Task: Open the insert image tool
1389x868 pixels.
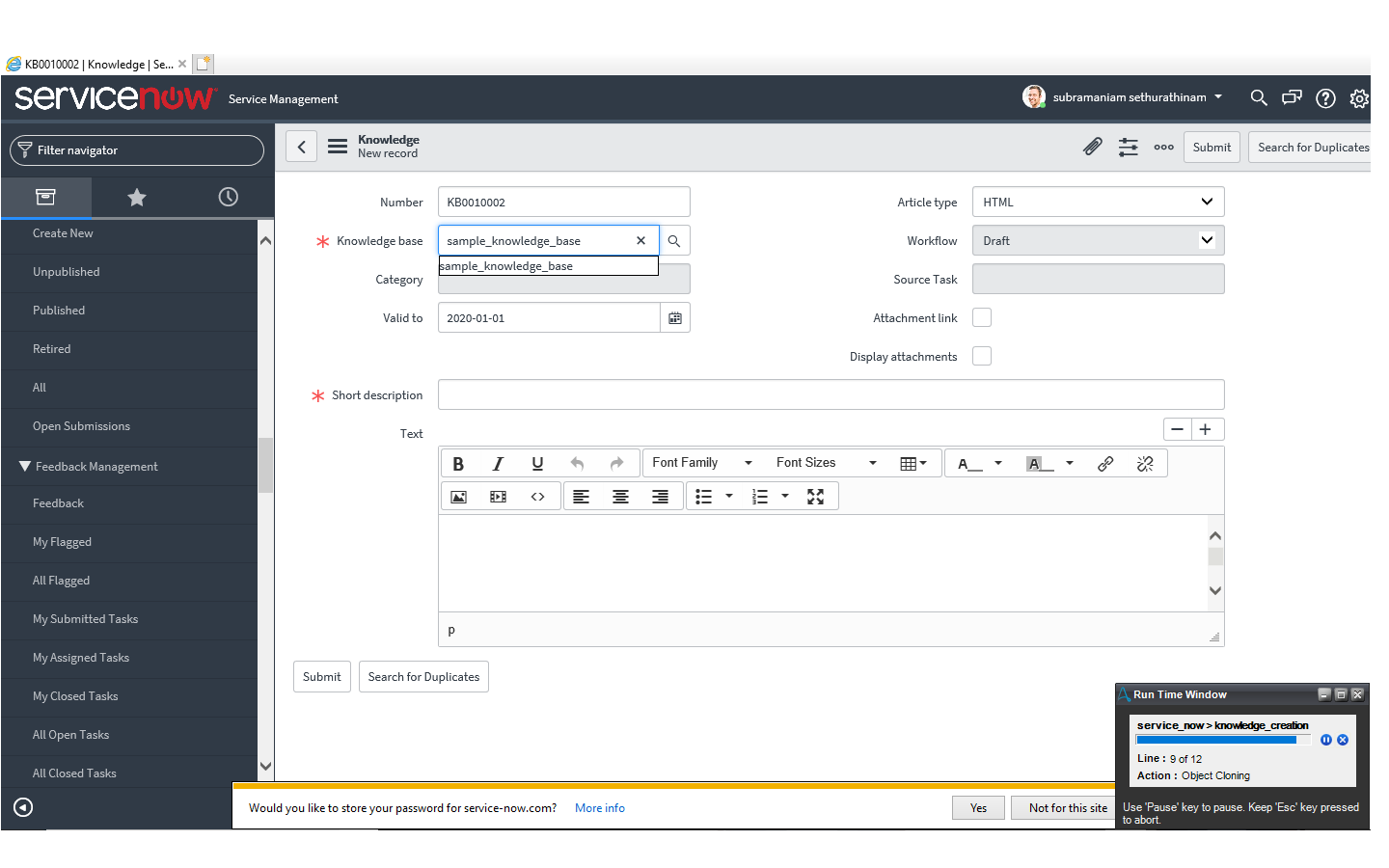Action: pyautogui.click(x=458, y=497)
